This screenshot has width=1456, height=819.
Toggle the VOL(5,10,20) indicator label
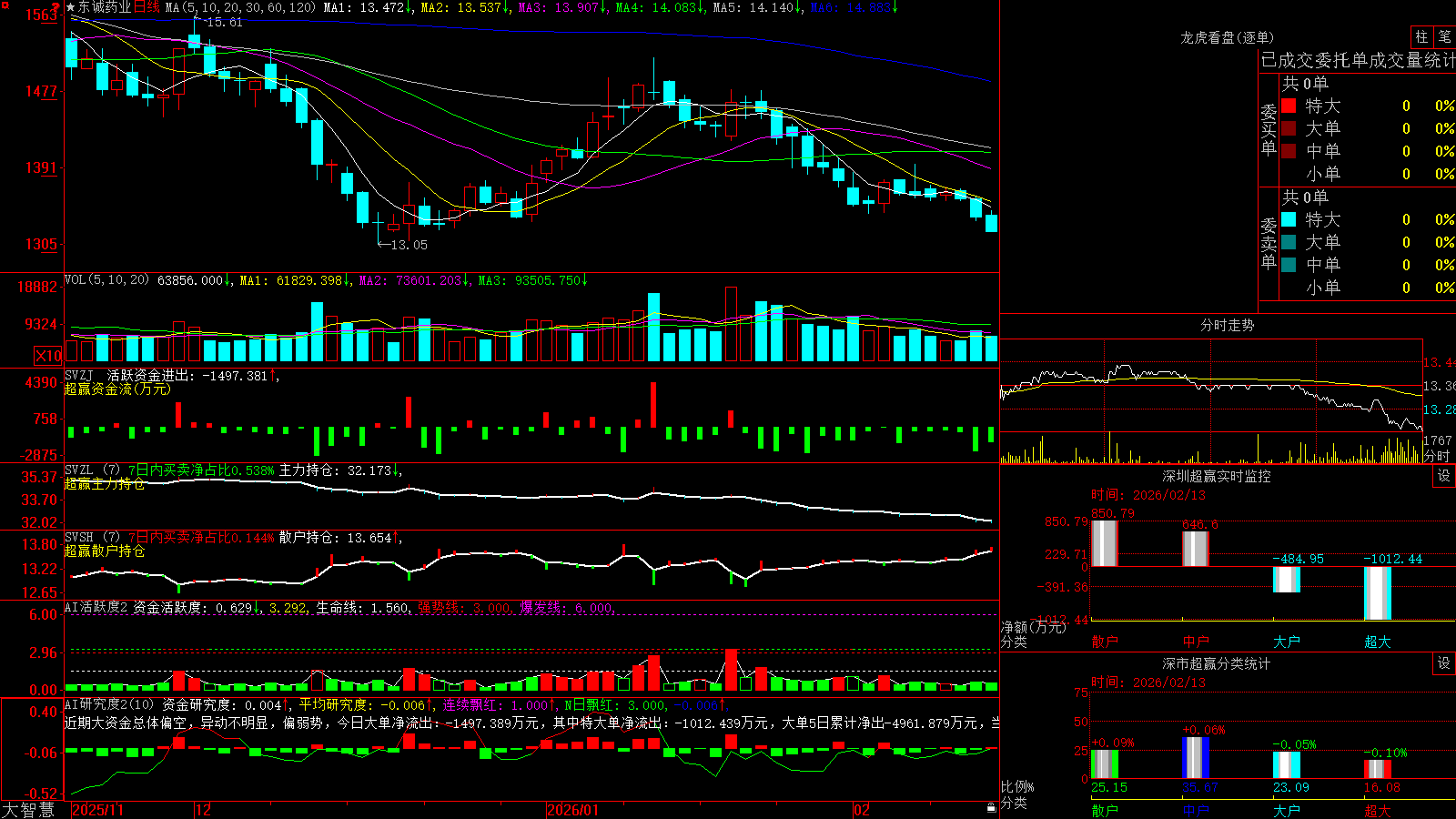coord(107,279)
